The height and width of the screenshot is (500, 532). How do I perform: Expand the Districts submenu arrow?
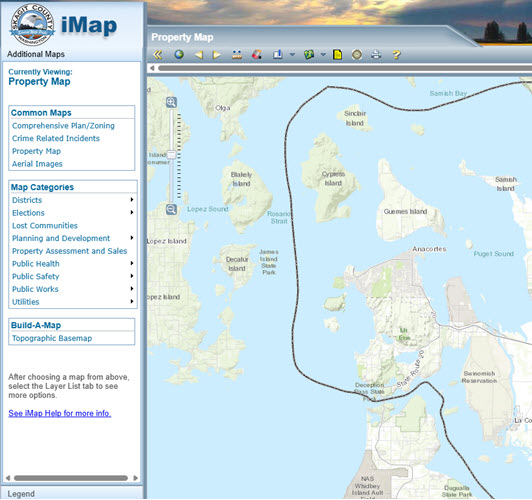pos(132,199)
